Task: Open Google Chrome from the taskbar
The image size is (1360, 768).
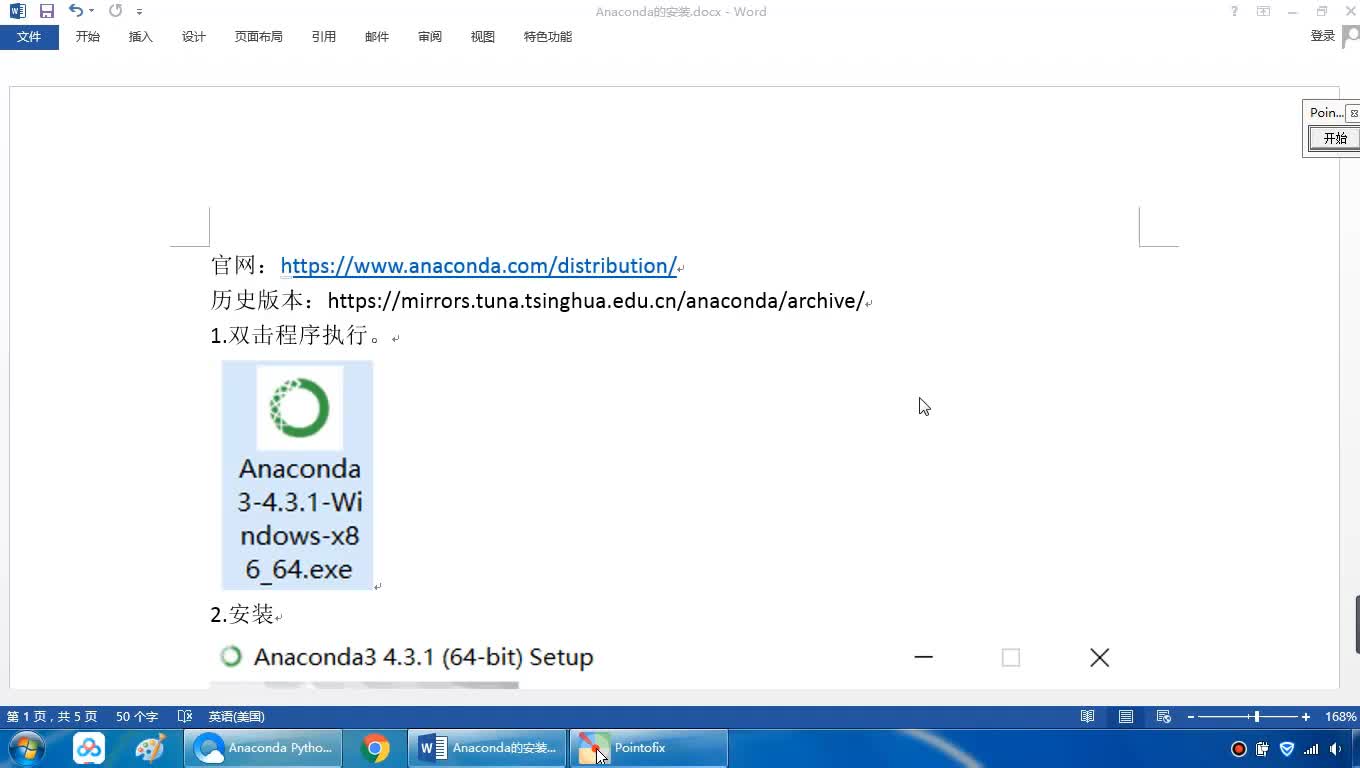Action: click(x=376, y=748)
